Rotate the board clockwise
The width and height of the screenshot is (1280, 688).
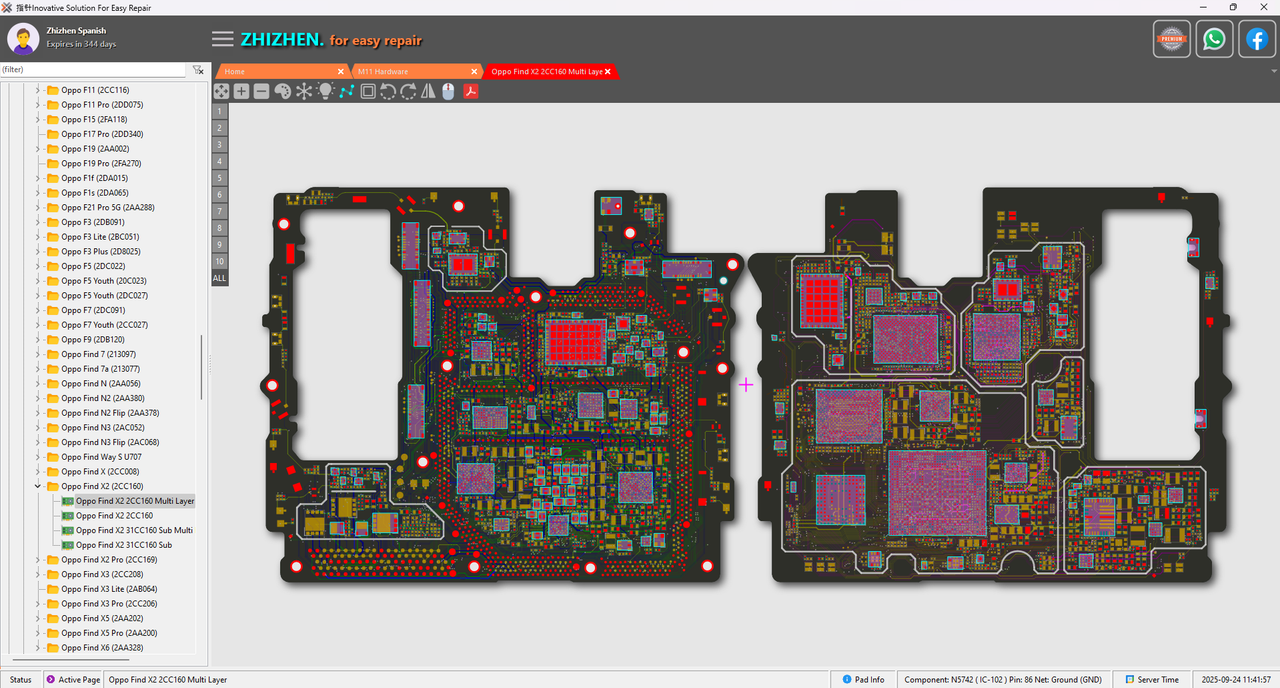(x=408, y=91)
